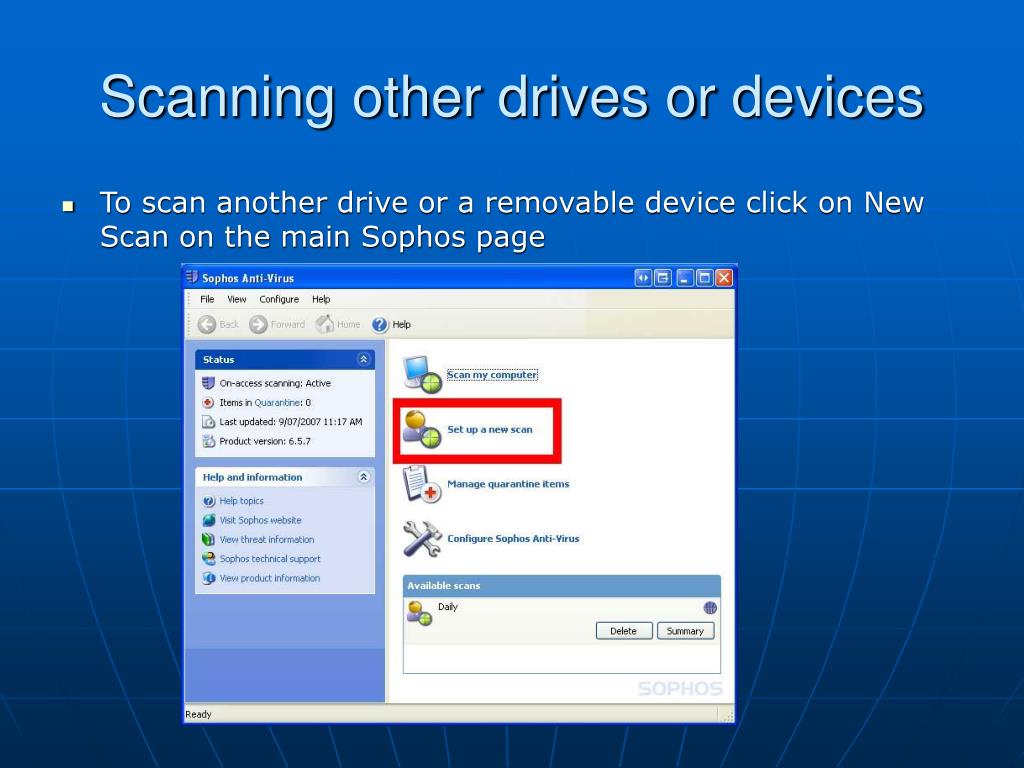Click the 'On-access scanning: Active' text
The image size is (1024, 768).
[275, 383]
